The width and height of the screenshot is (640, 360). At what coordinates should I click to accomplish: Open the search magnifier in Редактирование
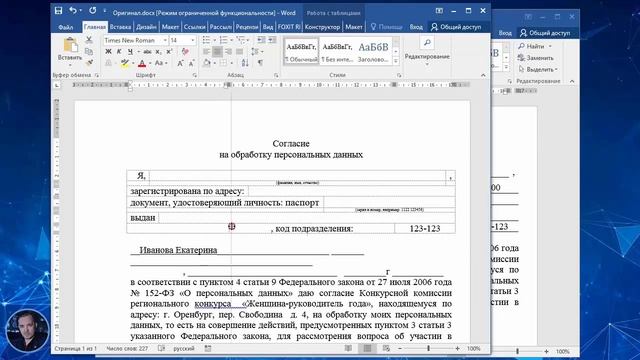click(x=427, y=42)
